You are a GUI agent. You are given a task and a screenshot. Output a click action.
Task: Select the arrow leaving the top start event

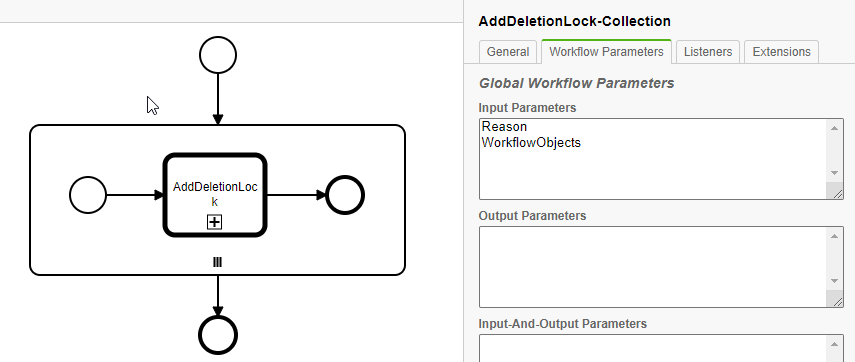pos(218,99)
